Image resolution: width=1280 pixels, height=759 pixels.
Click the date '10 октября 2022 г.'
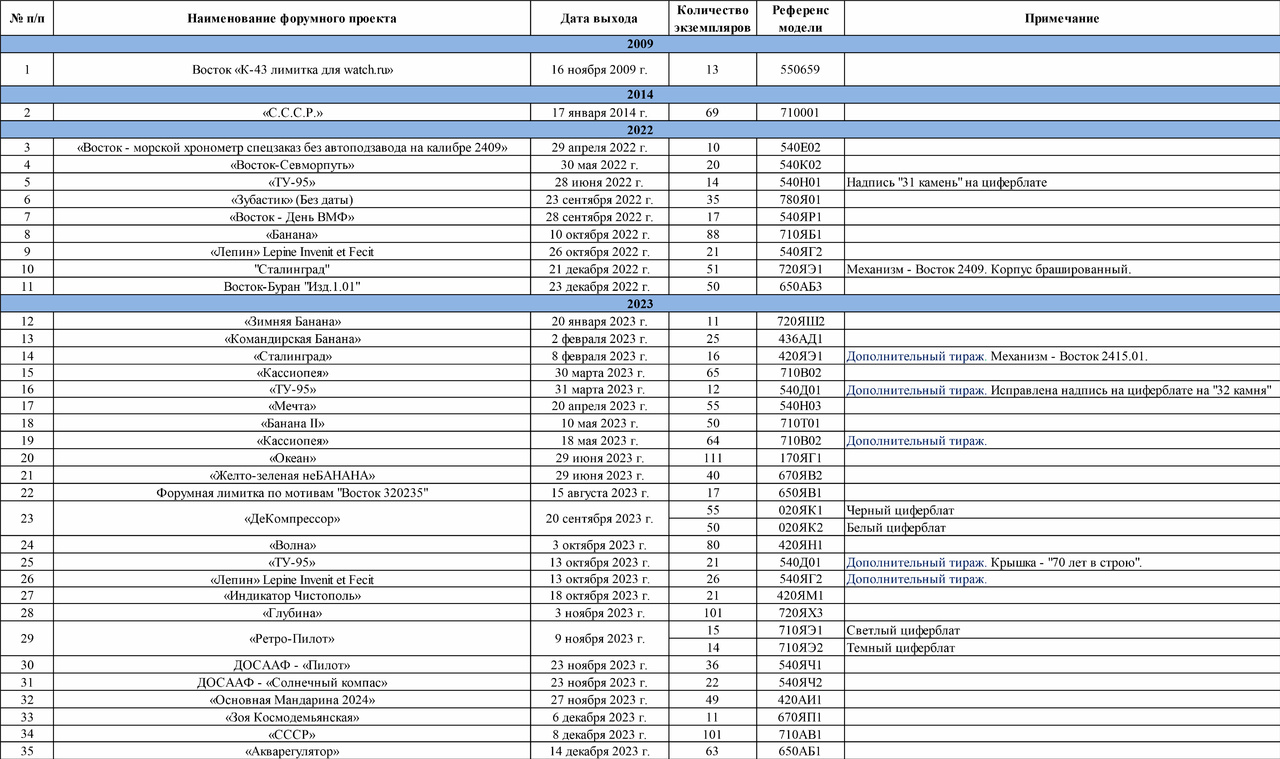(599, 234)
